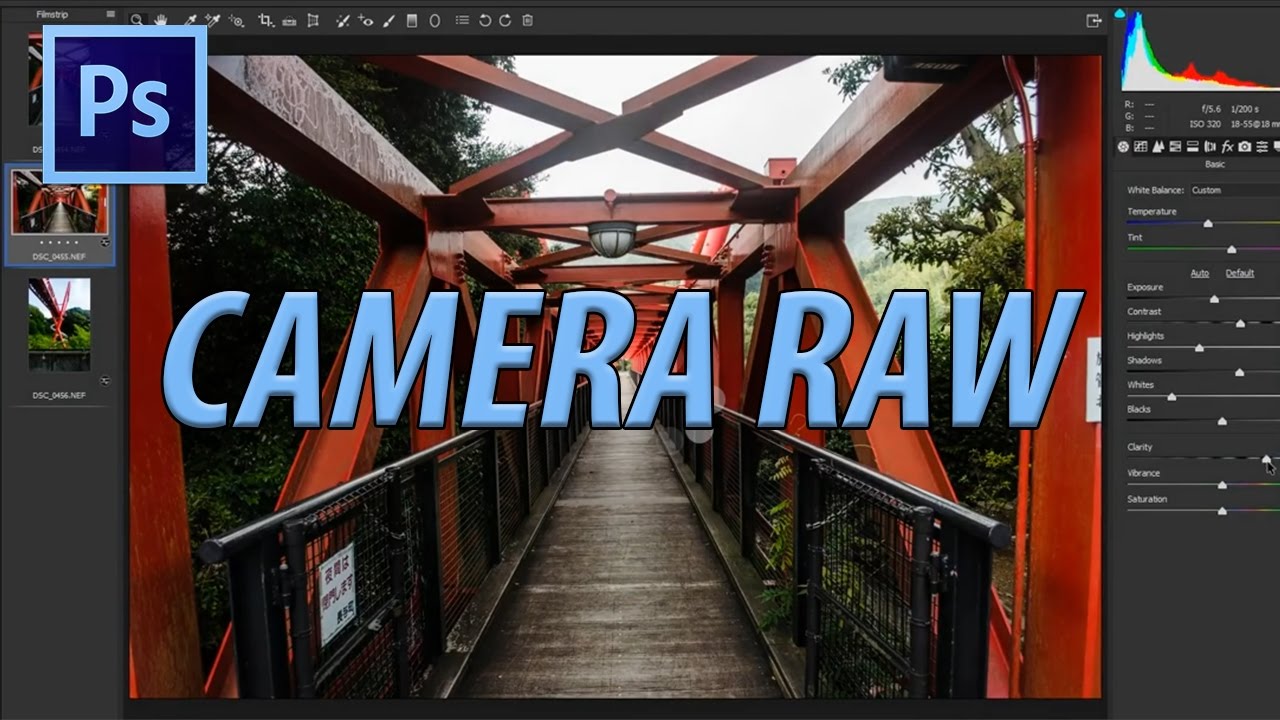1280x720 pixels.
Task: Click the Clarity slider handle
Action: [x=1266, y=460]
